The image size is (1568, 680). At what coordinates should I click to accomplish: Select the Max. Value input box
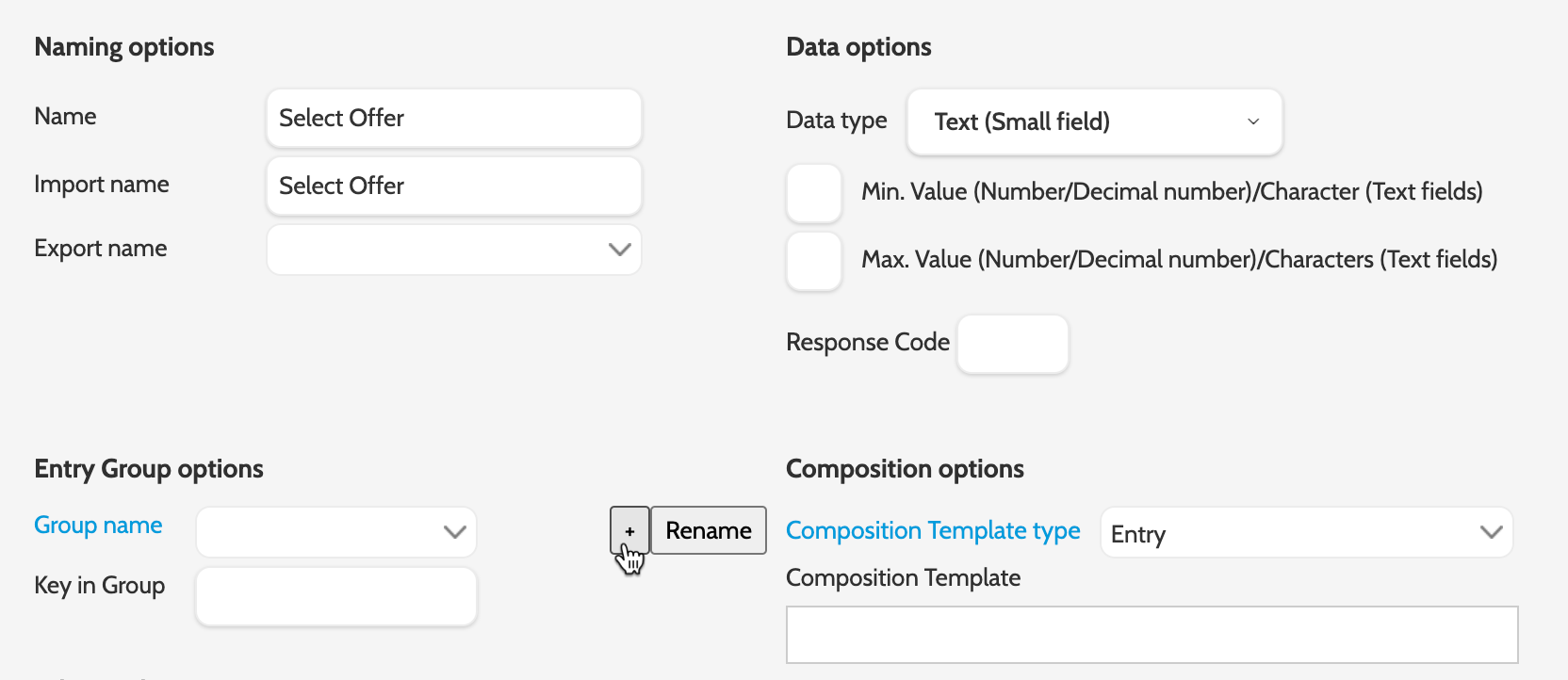(x=814, y=261)
